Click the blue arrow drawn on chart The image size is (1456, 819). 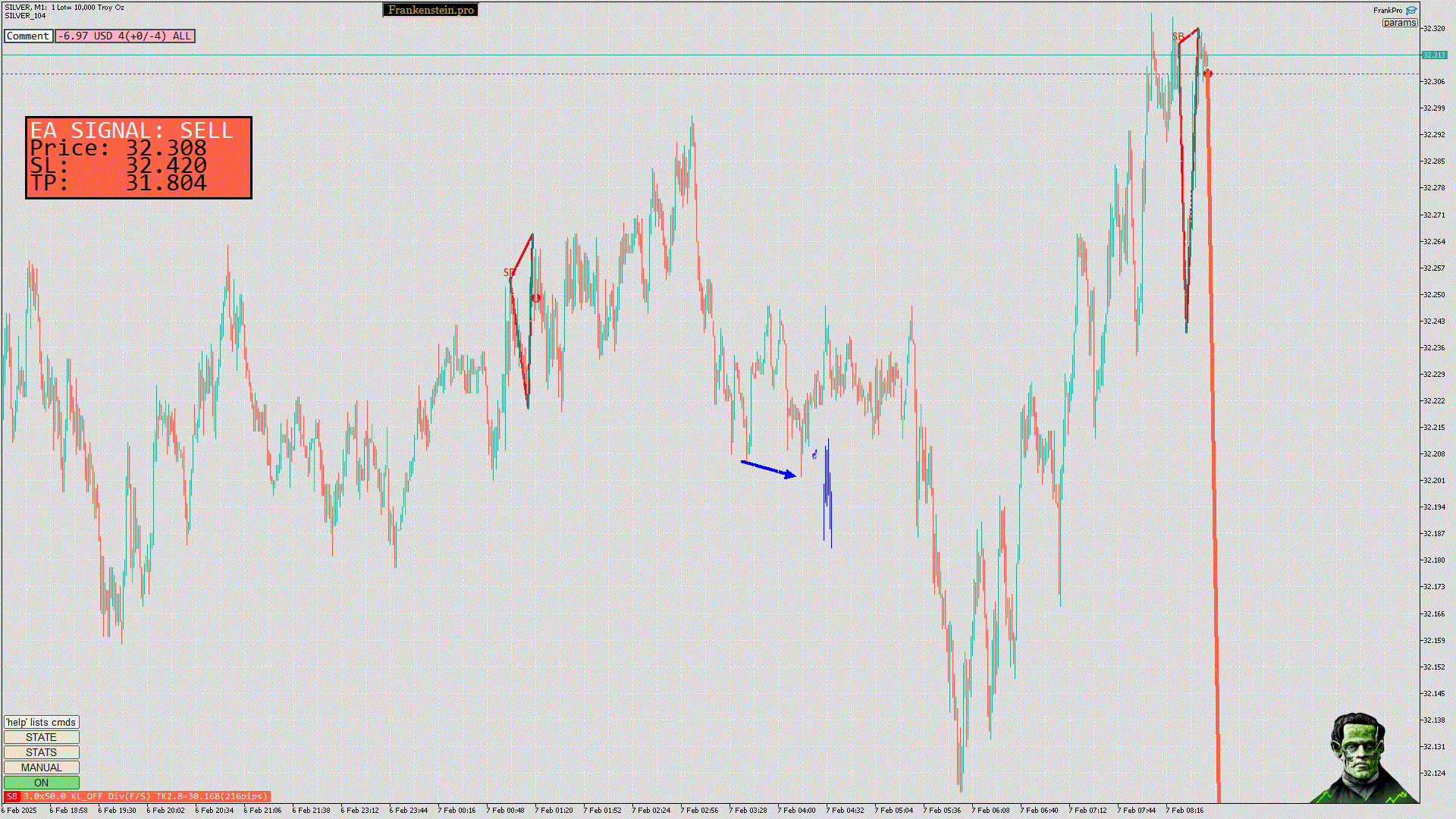pyautogui.click(x=769, y=469)
